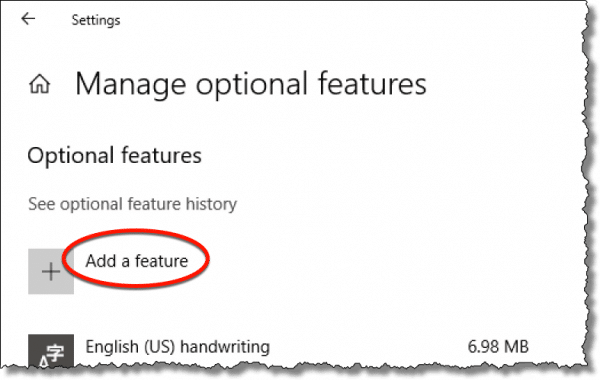This screenshot has height=380, width=600.
Task: Click the word 'Manage' in the page title
Action: point(130,85)
